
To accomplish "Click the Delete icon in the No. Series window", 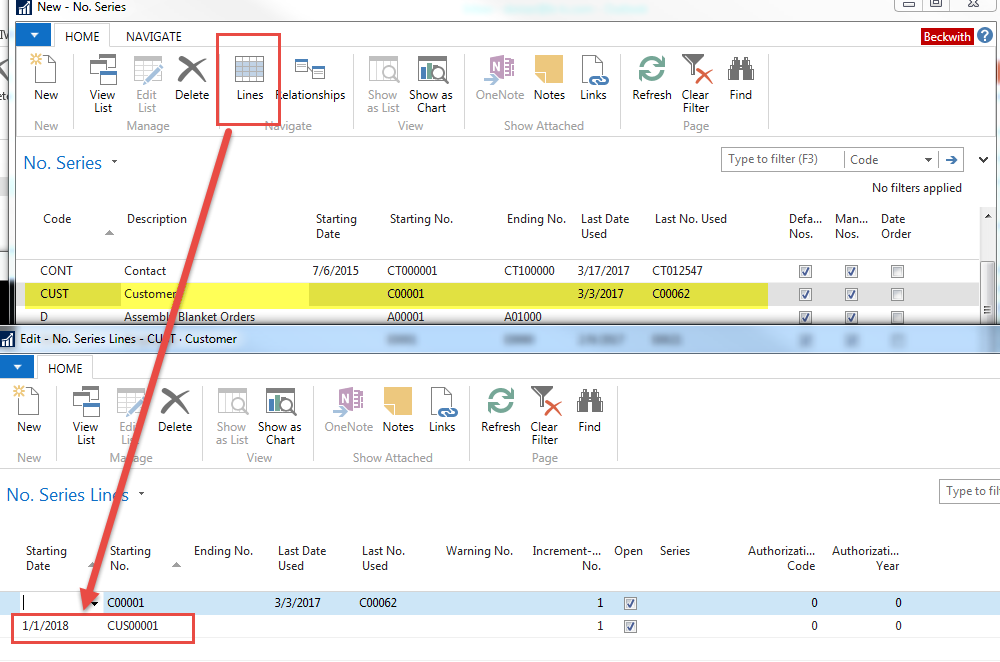I will pyautogui.click(x=192, y=78).
